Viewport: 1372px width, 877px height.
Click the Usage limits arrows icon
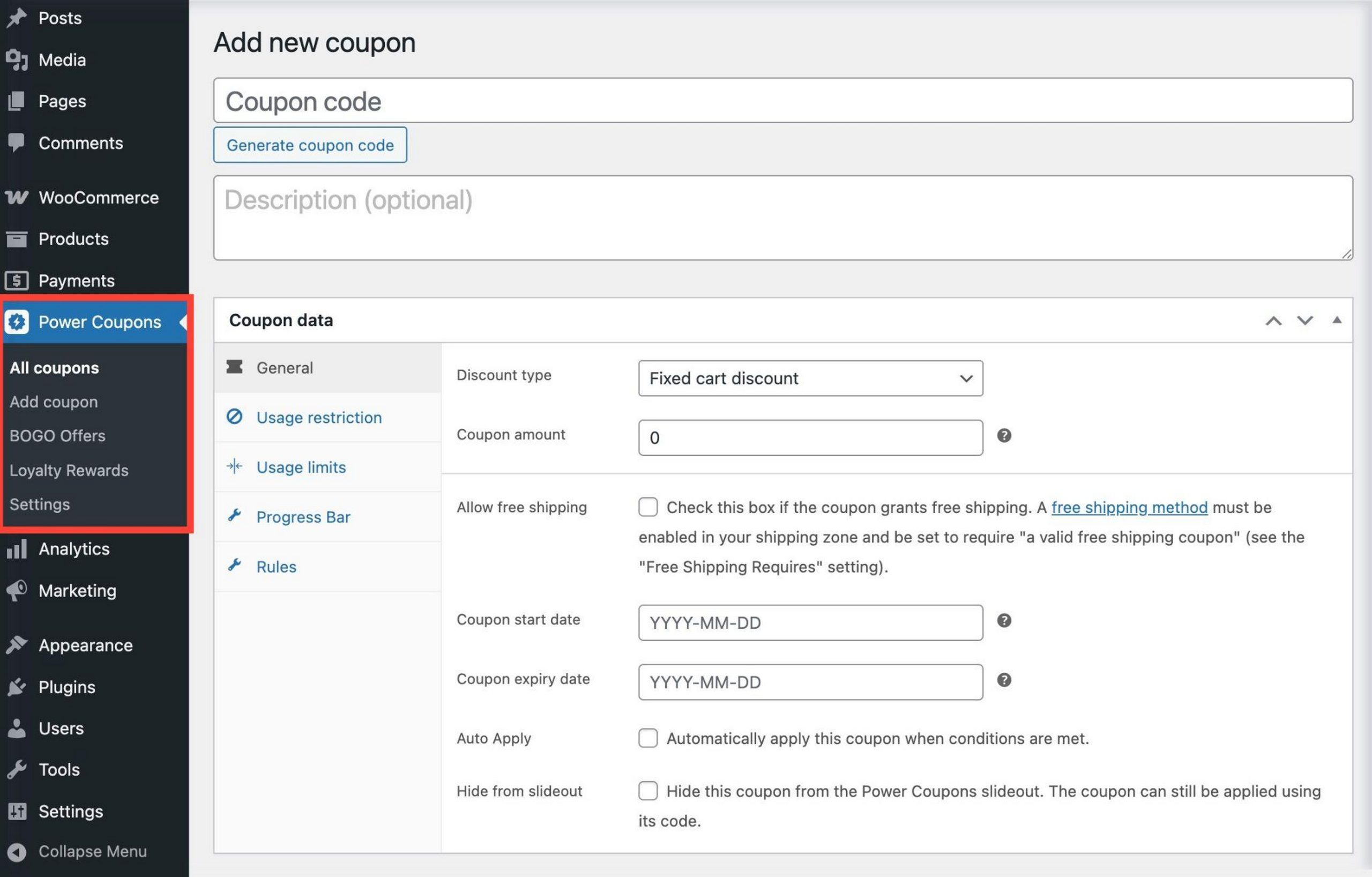click(234, 466)
